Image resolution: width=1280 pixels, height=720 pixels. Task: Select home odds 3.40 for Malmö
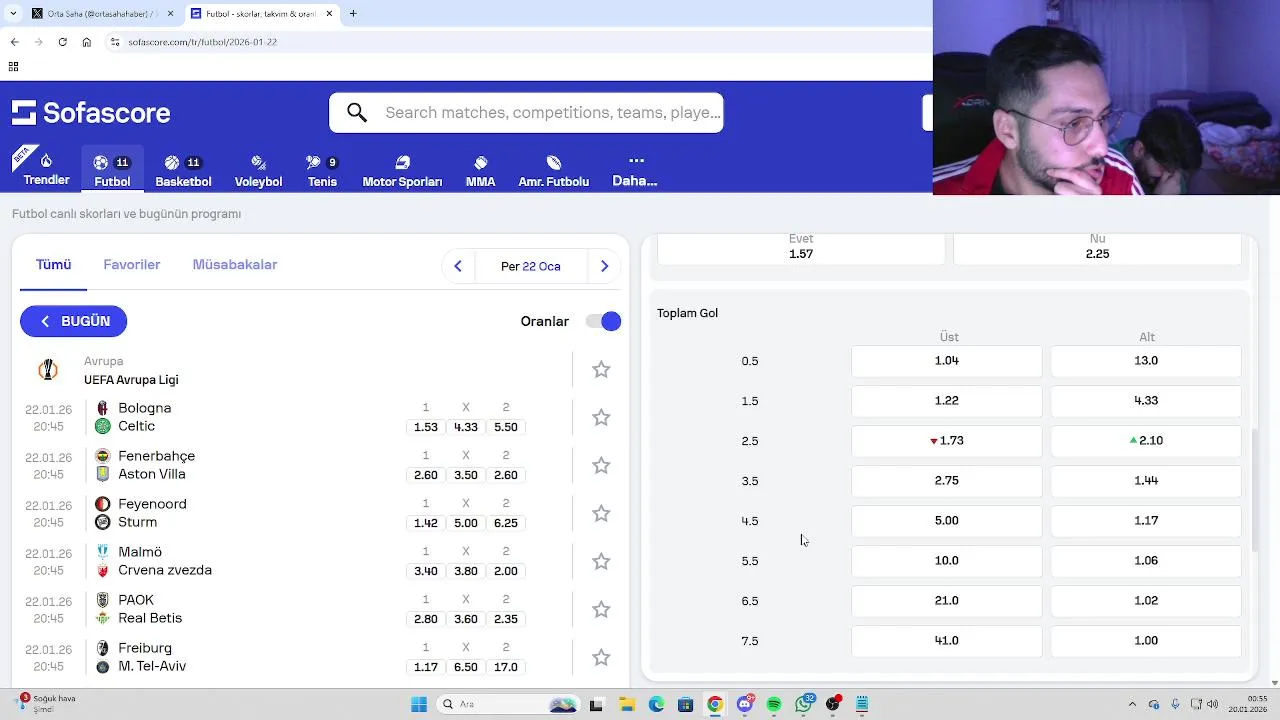click(426, 571)
